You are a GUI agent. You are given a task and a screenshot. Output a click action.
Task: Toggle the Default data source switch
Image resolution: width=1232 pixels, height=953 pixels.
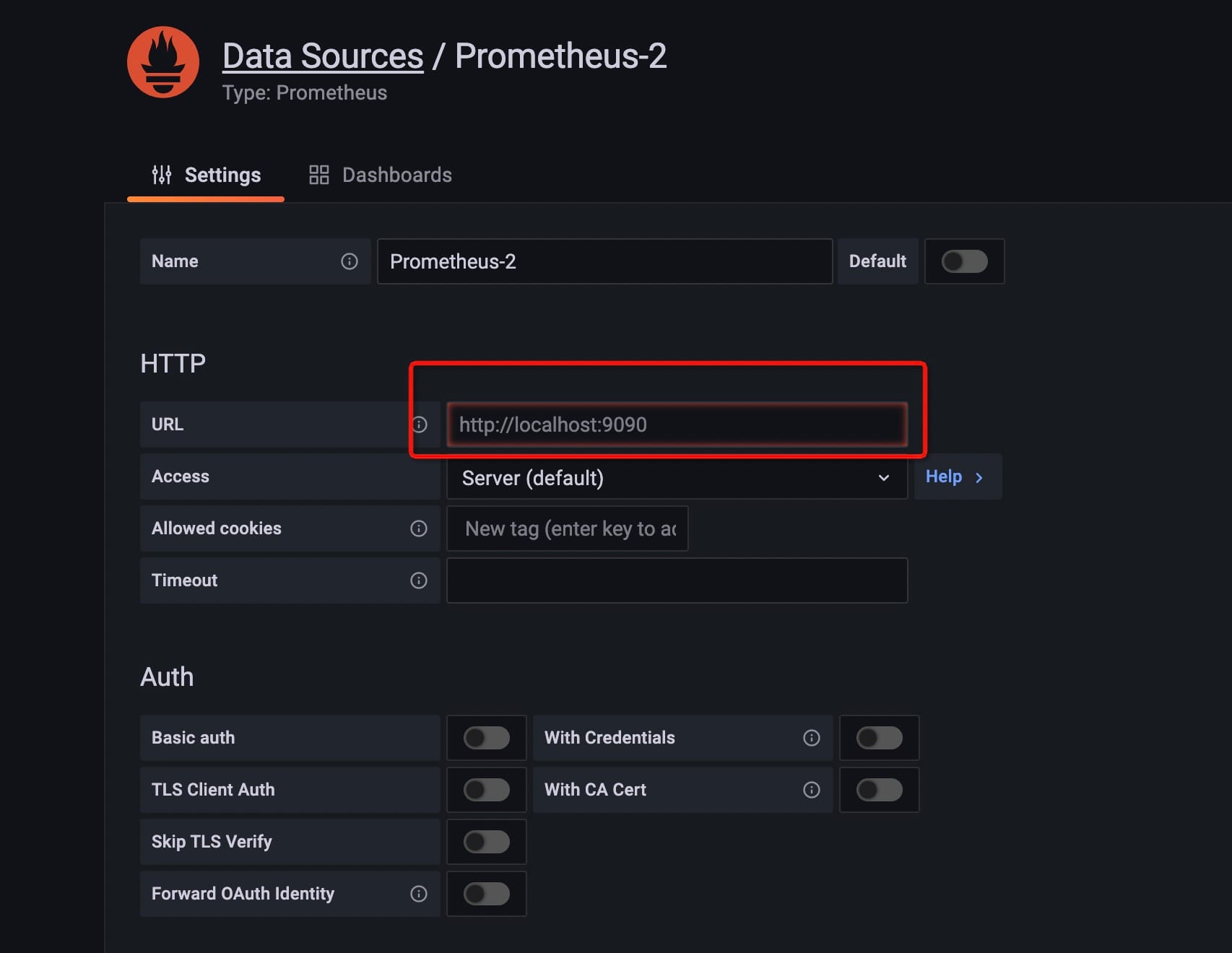[964, 261]
